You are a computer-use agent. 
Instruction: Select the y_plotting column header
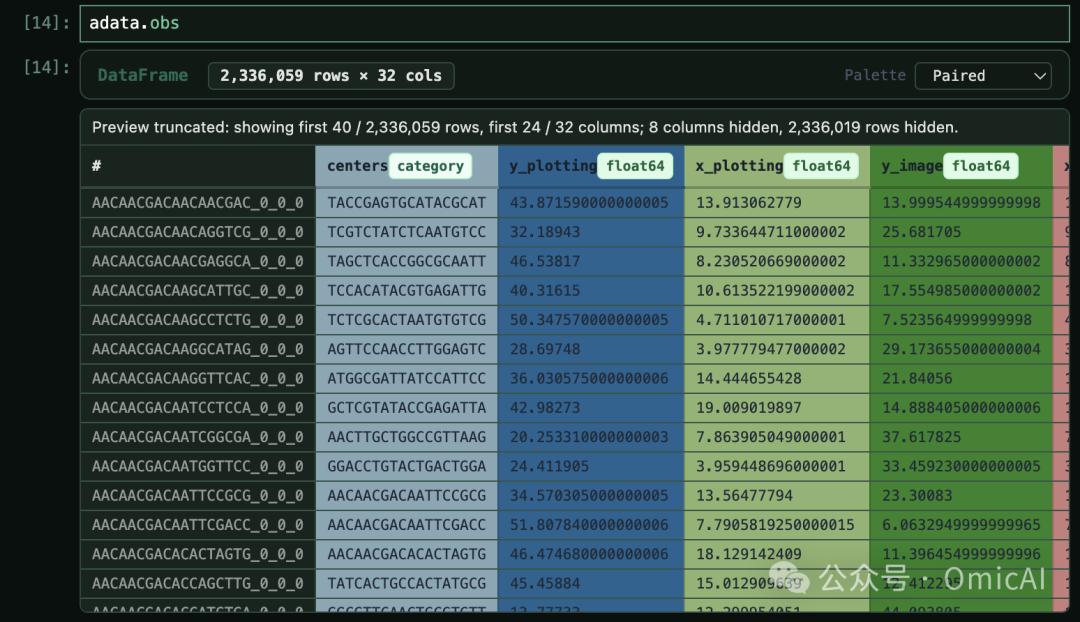[591, 166]
